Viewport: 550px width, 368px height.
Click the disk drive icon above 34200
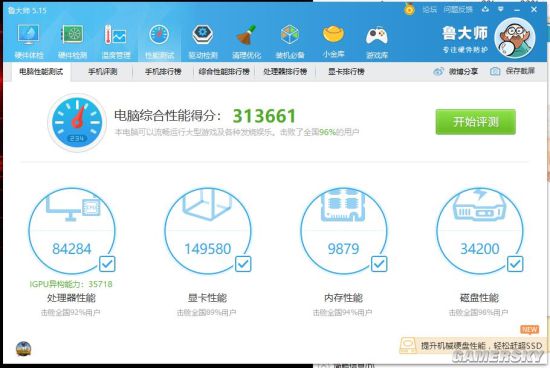(x=479, y=205)
